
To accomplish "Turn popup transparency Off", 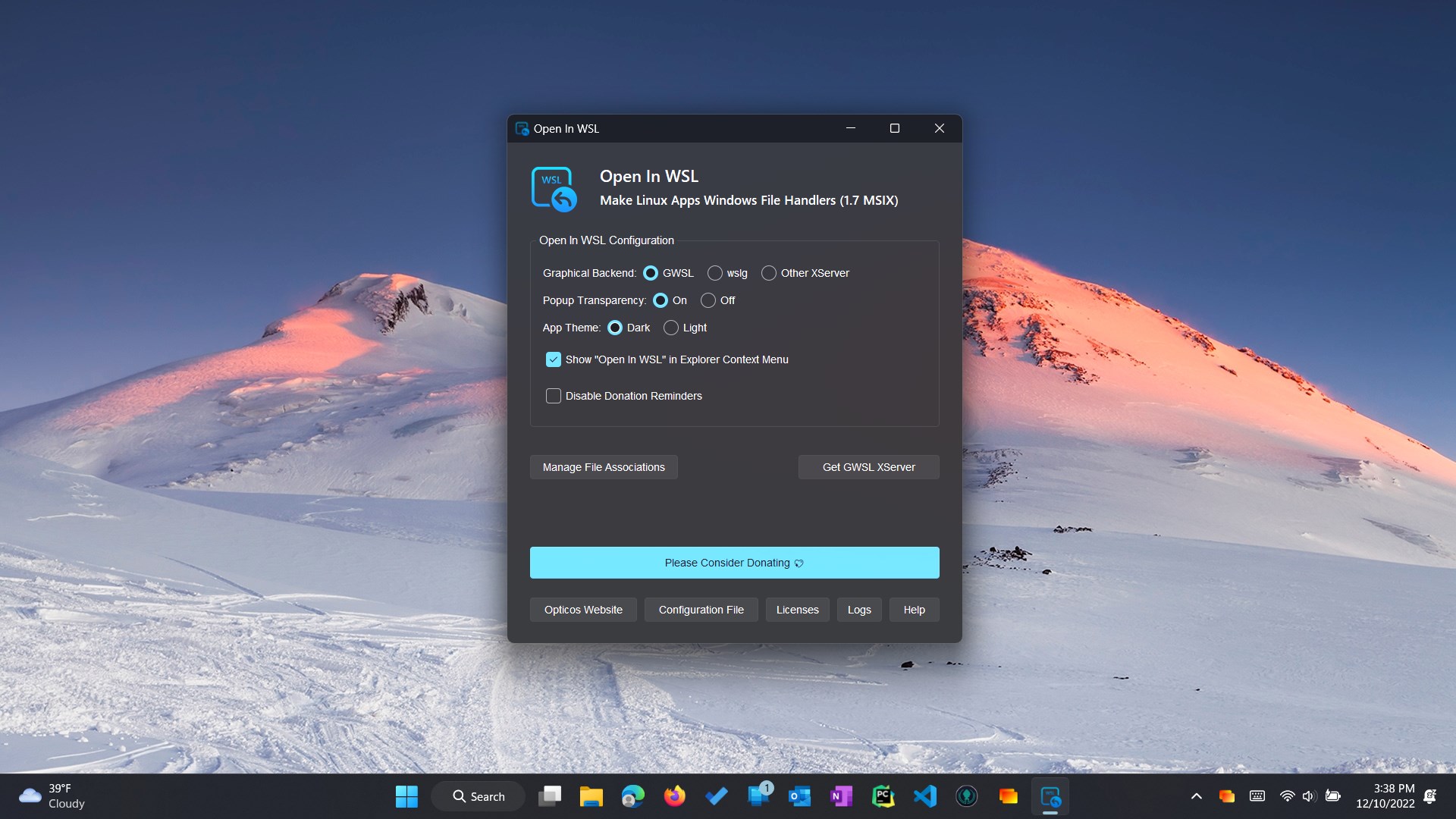I will click(708, 300).
